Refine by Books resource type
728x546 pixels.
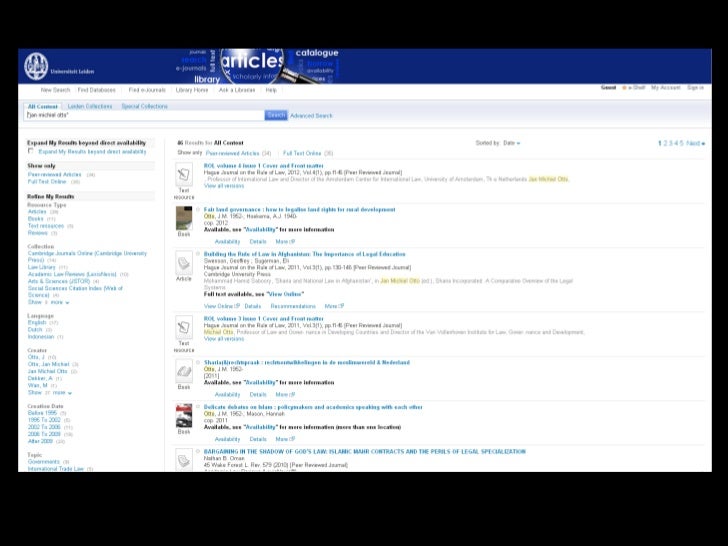click(36, 219)
